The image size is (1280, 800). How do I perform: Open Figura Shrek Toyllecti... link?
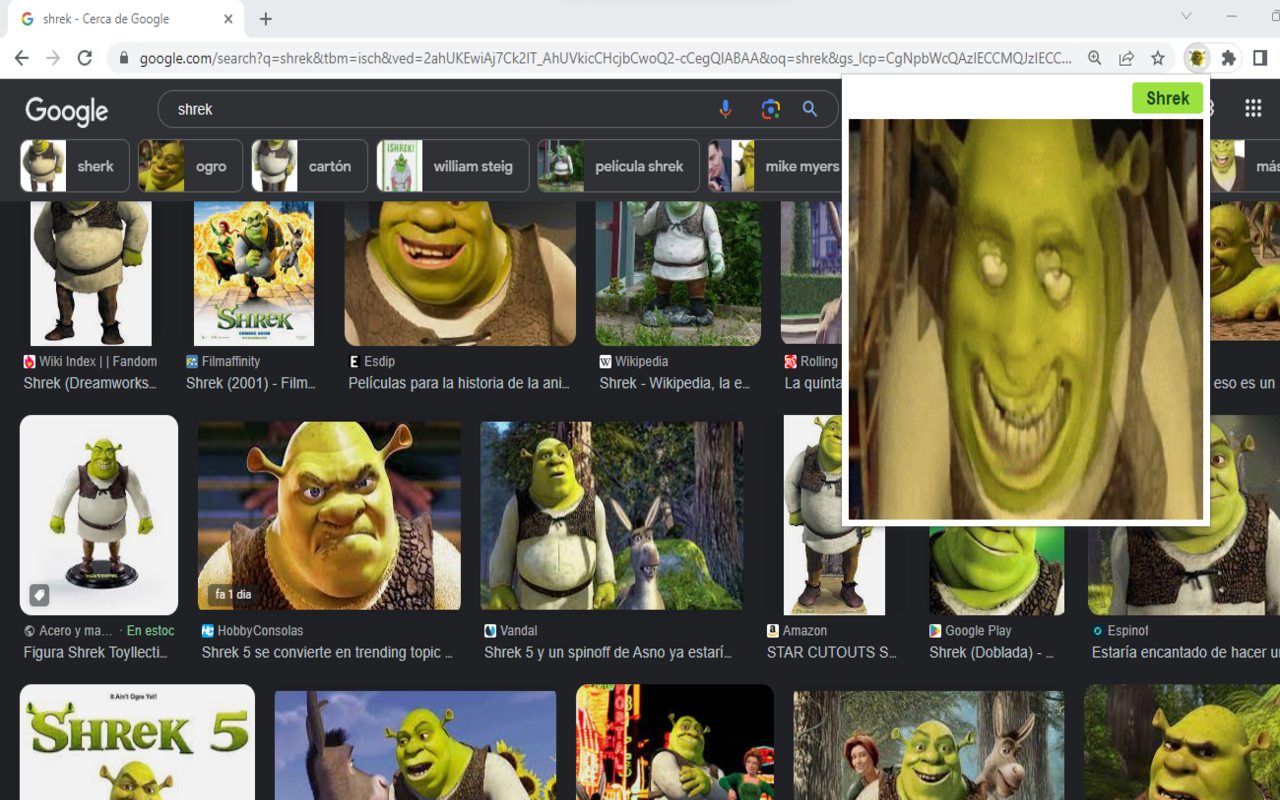tap(96, 652)
